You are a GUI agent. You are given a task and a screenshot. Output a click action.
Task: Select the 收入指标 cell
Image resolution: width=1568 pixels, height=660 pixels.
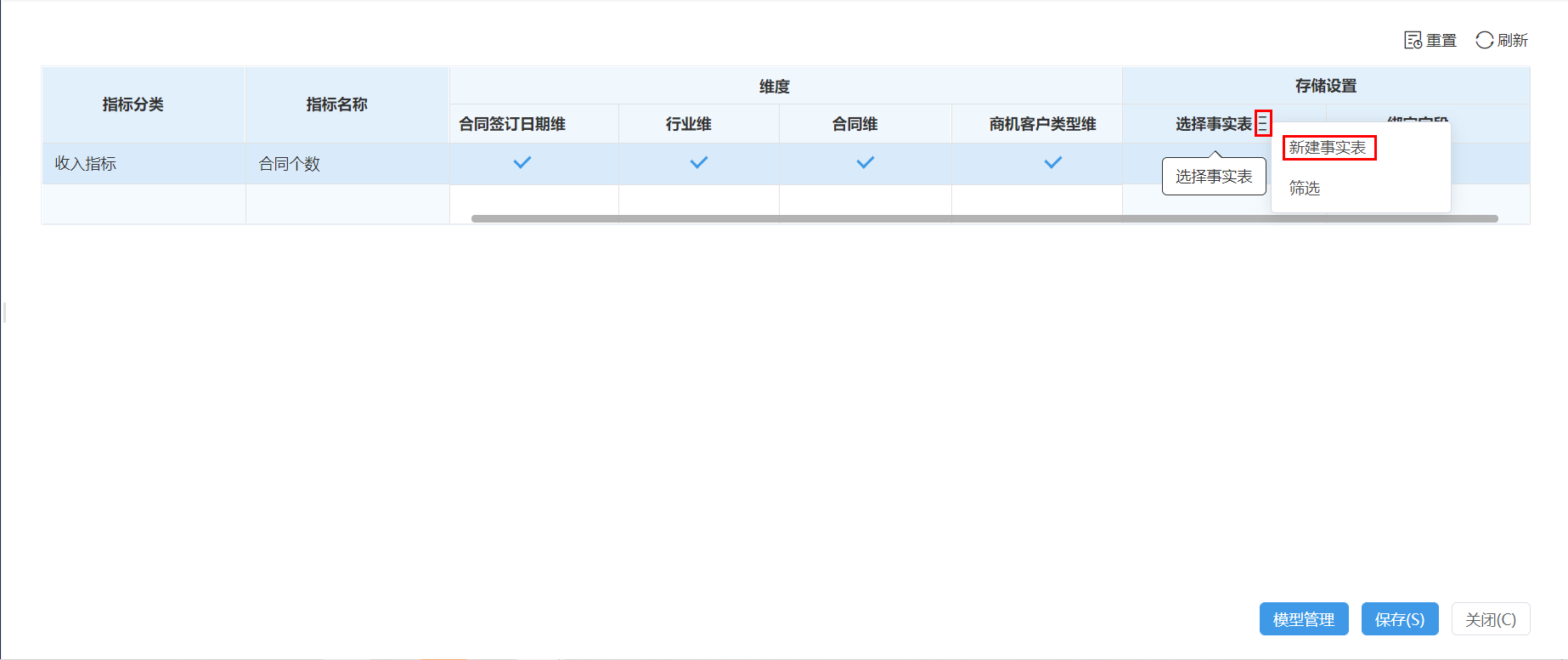click(144, 164)
